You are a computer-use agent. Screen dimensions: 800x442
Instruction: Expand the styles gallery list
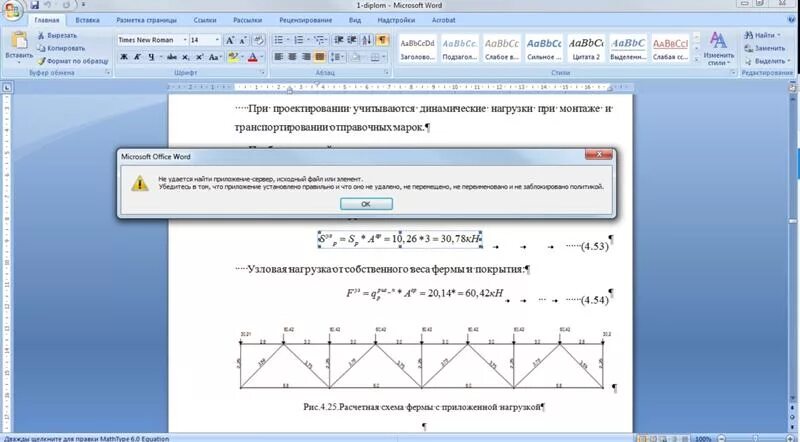696,59
